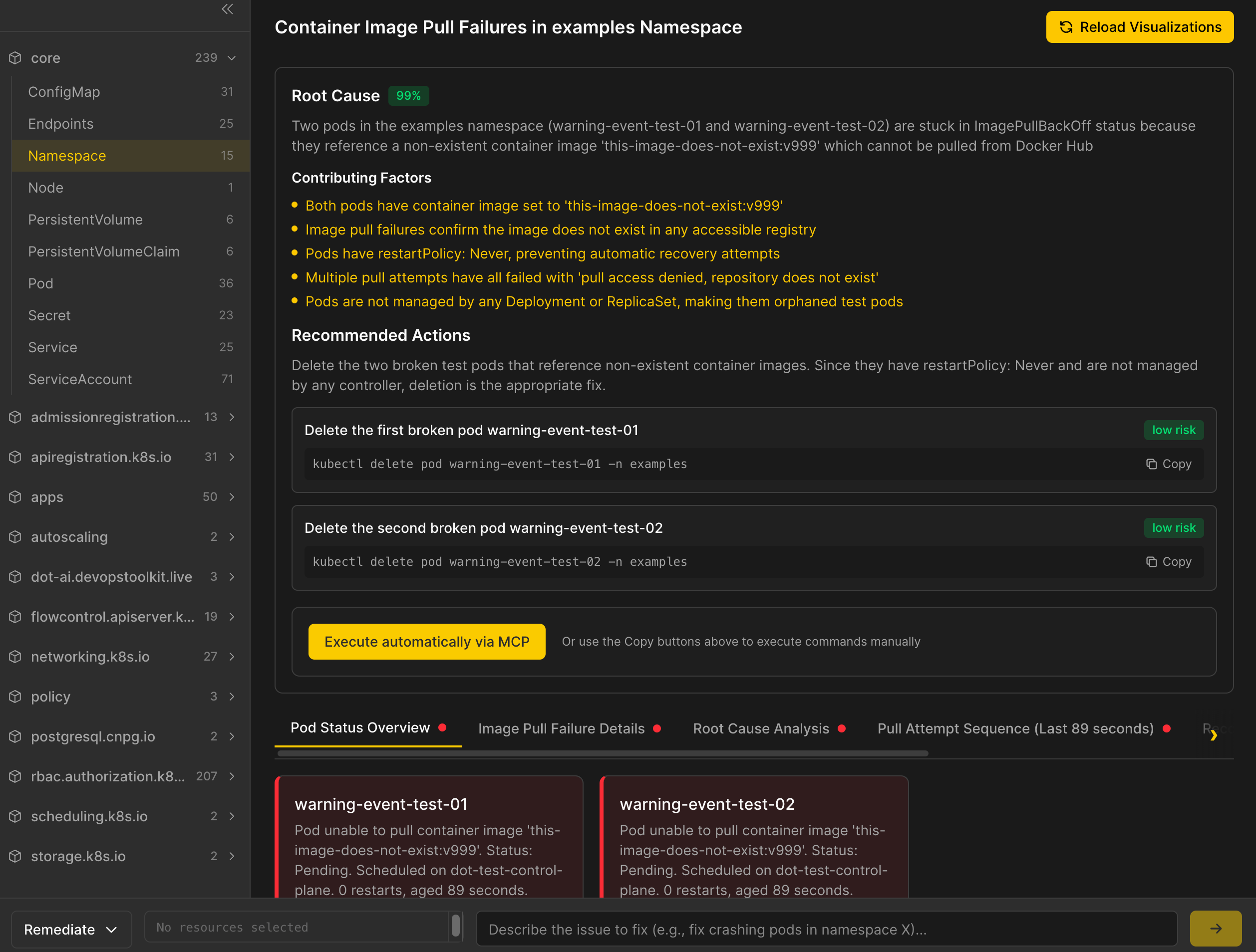The width and height of the screenshot is (1256, 952).
Task: Expand the autoscaling group
Action: (x=232, y=537)
